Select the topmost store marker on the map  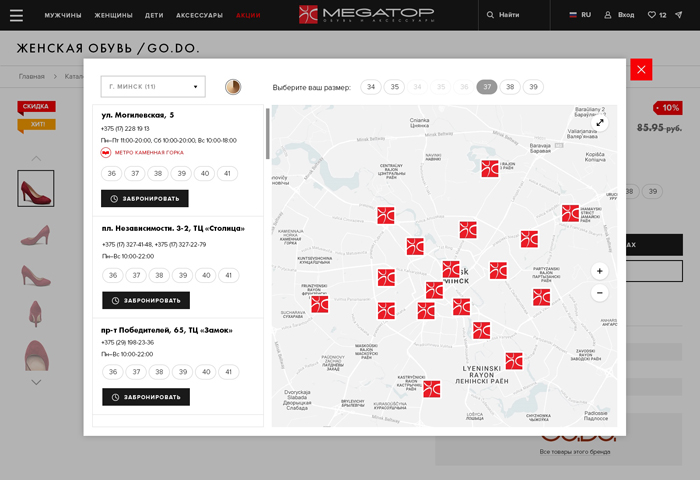click(490, 169)
